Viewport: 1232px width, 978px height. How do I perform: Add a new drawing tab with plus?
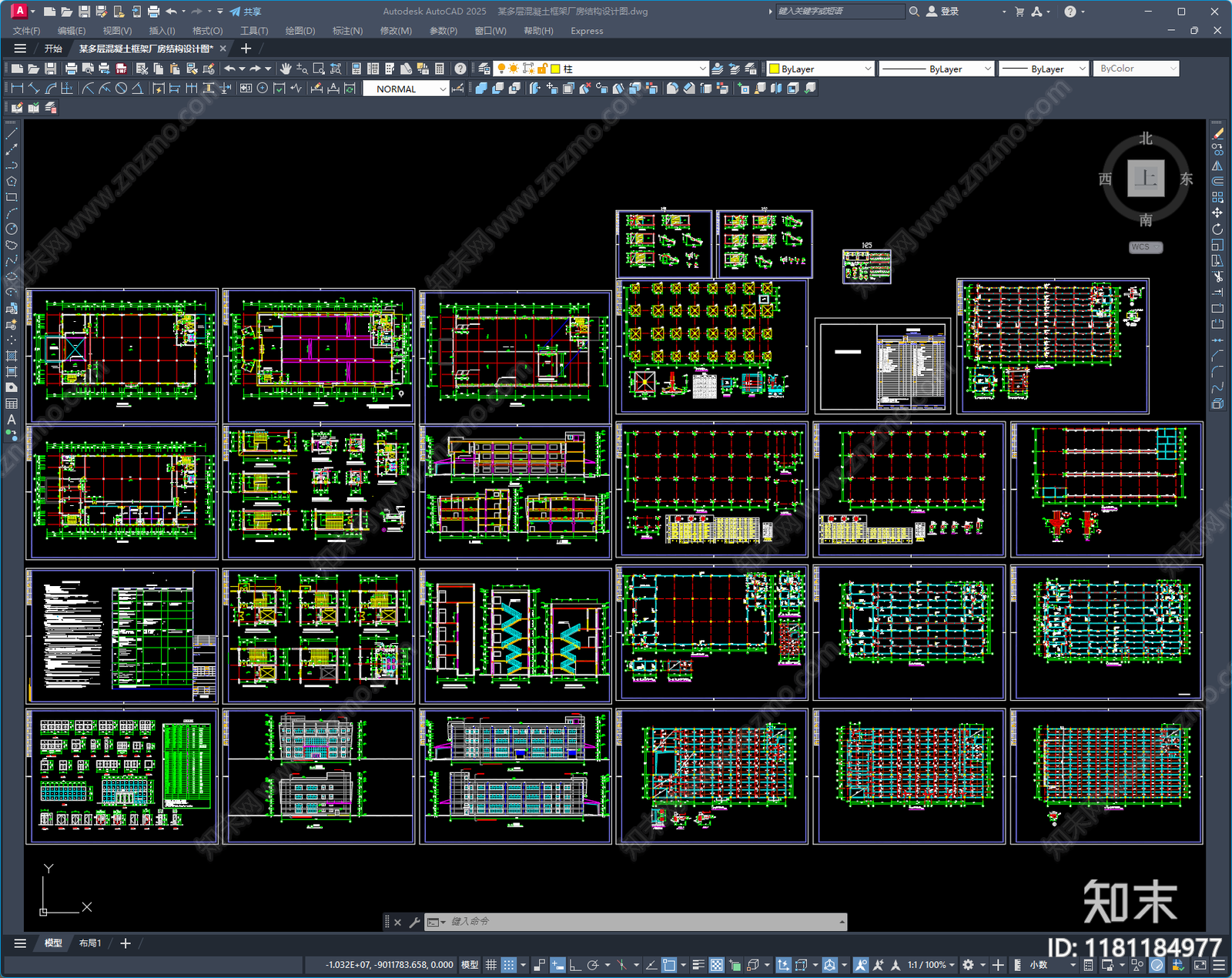tap(246, 49)
